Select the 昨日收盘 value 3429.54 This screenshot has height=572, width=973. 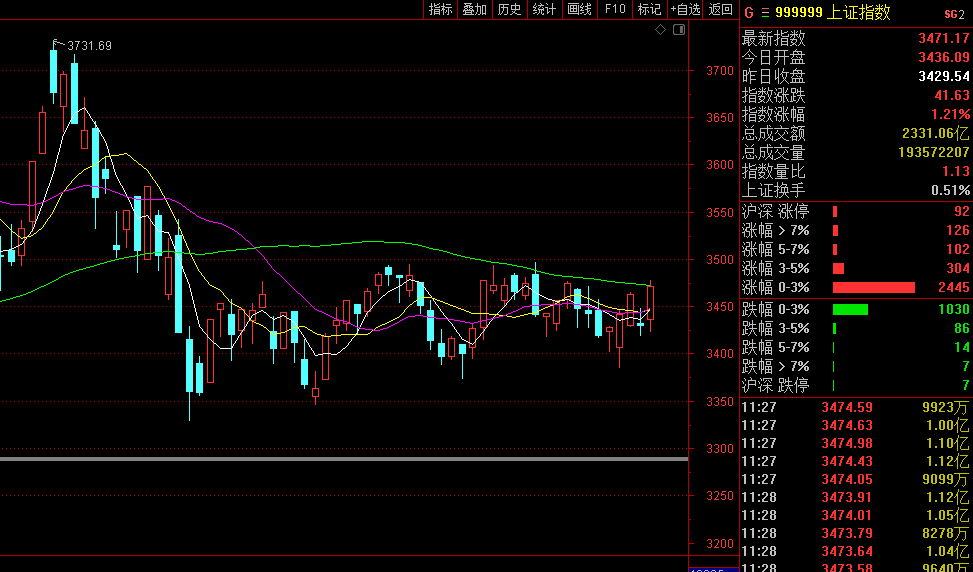pos(944,76)
